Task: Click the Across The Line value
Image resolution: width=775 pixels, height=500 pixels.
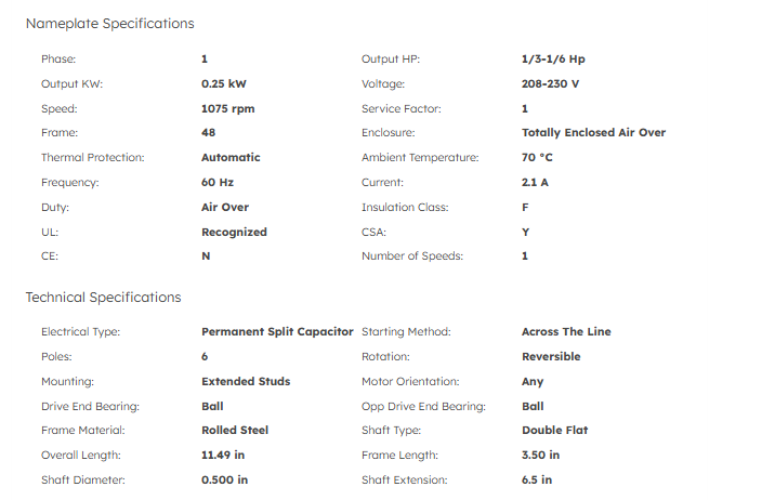Action: 566,332
